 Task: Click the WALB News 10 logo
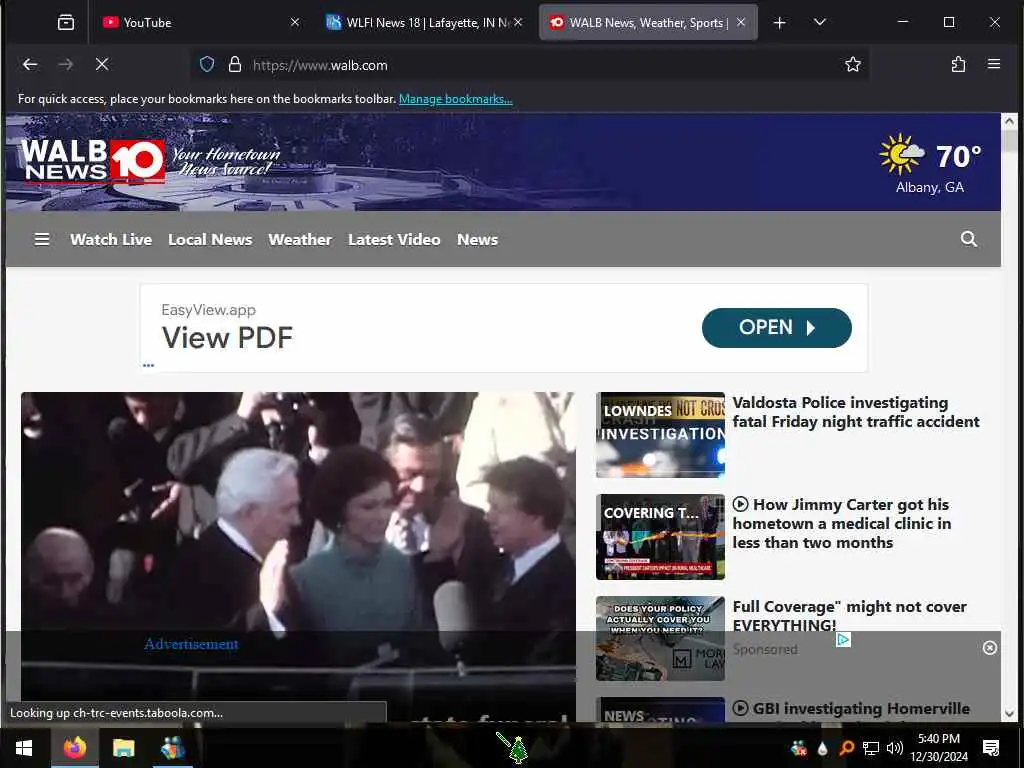pyautogui.click(x=92, y=161)
